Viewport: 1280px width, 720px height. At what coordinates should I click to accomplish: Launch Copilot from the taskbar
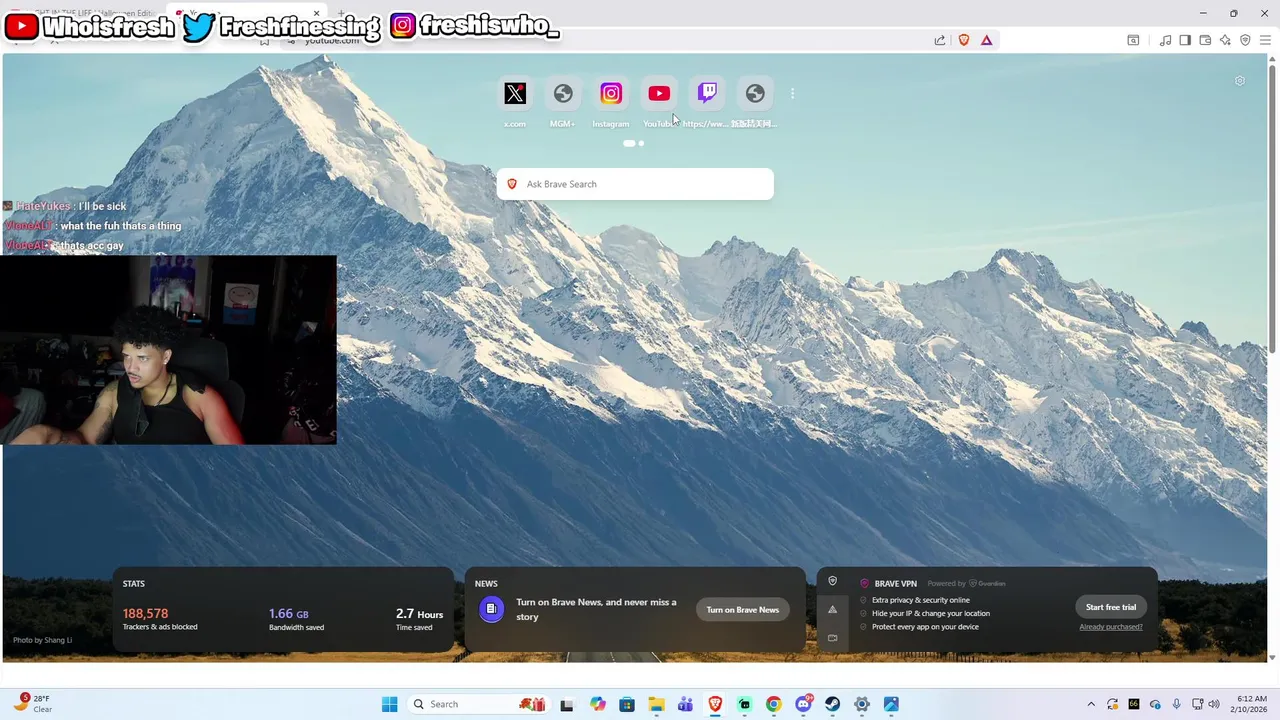(598, 704)
